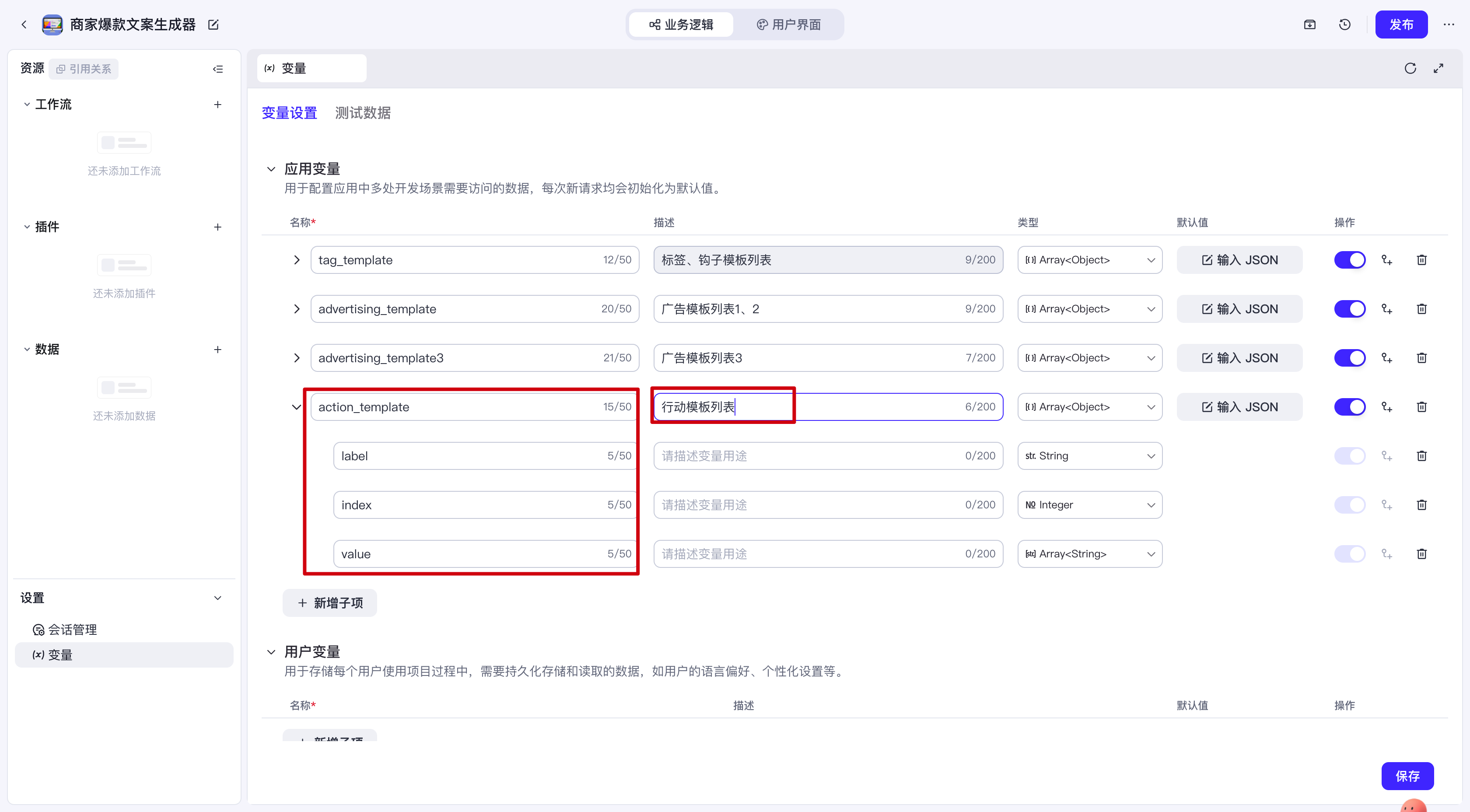
Task: Switch to 用户界面 tab
Action: click(789, 24)
